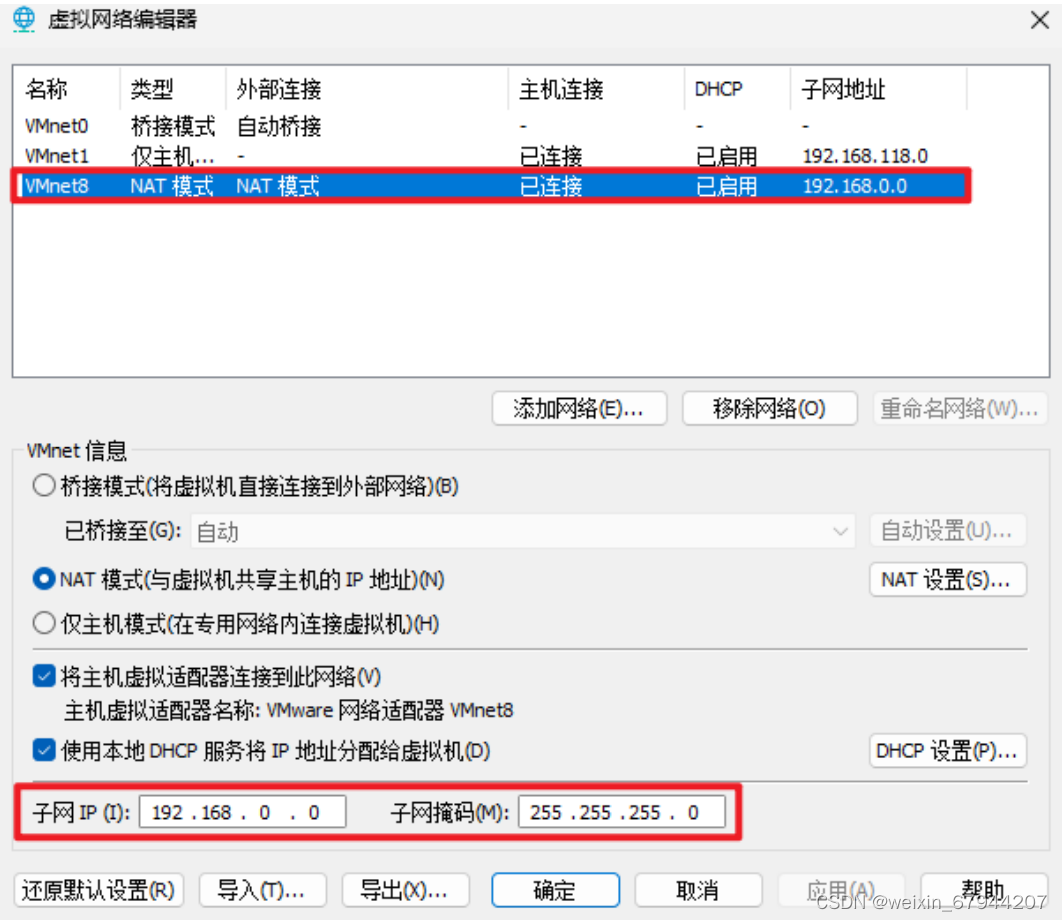Screen dimensions: 1062x921
Task: Click the 移除网络(O) button
Action: (x=769, y=408)
